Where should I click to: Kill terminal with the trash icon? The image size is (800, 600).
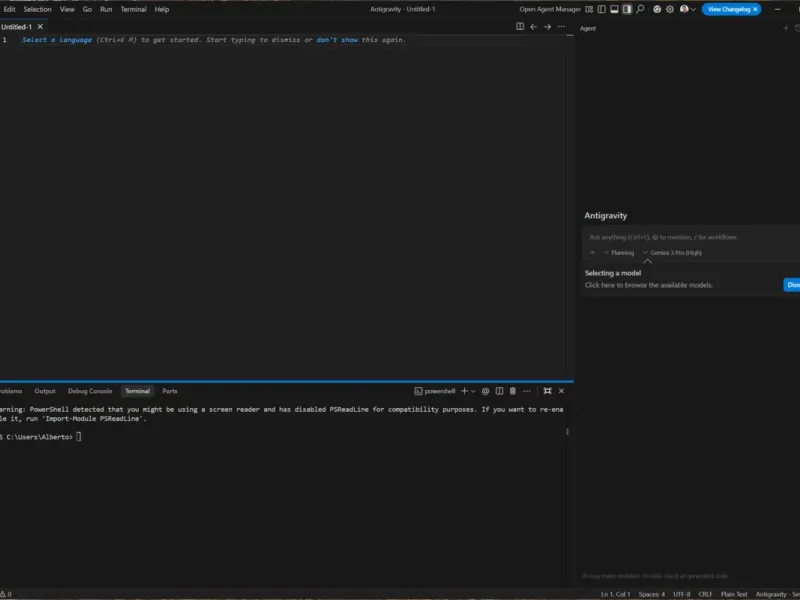tap(513, 391)
